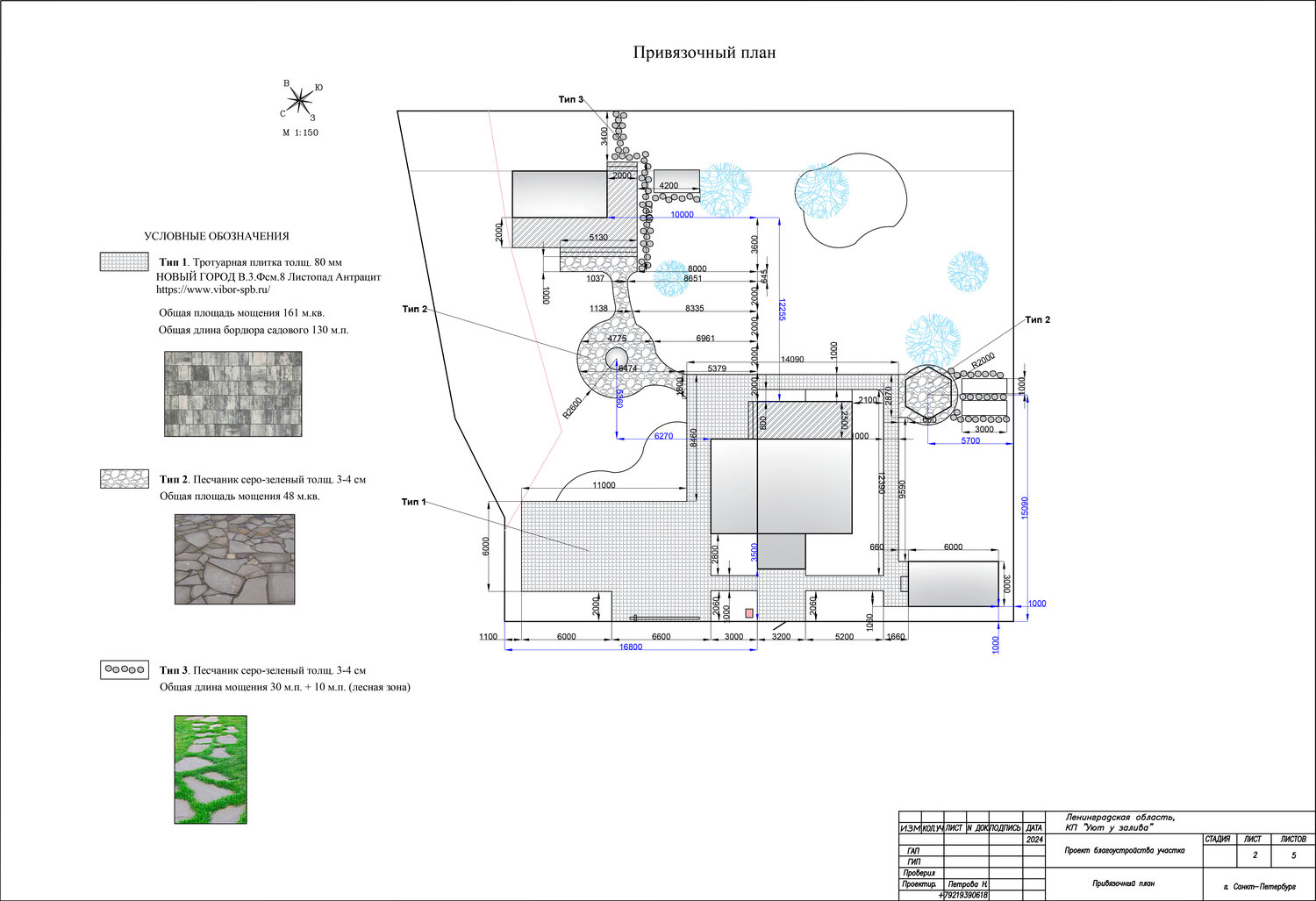Image resolution: width=1316 pixels, height=901 pixels.
Task: Click the year '2024' in the ДАТА column
Action: 1034,840
